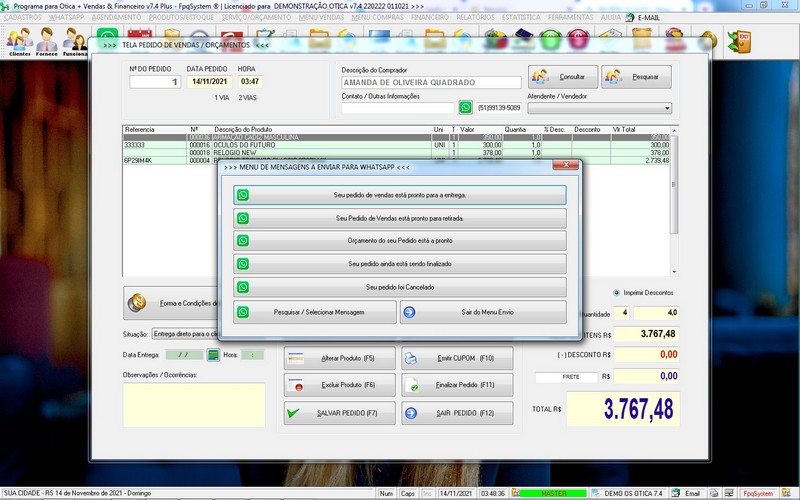Image resolution: width=800 pixels, height=500 pixels.
Task: Open the RELATÓRIOS menu
Action: (x=476, y=17)
